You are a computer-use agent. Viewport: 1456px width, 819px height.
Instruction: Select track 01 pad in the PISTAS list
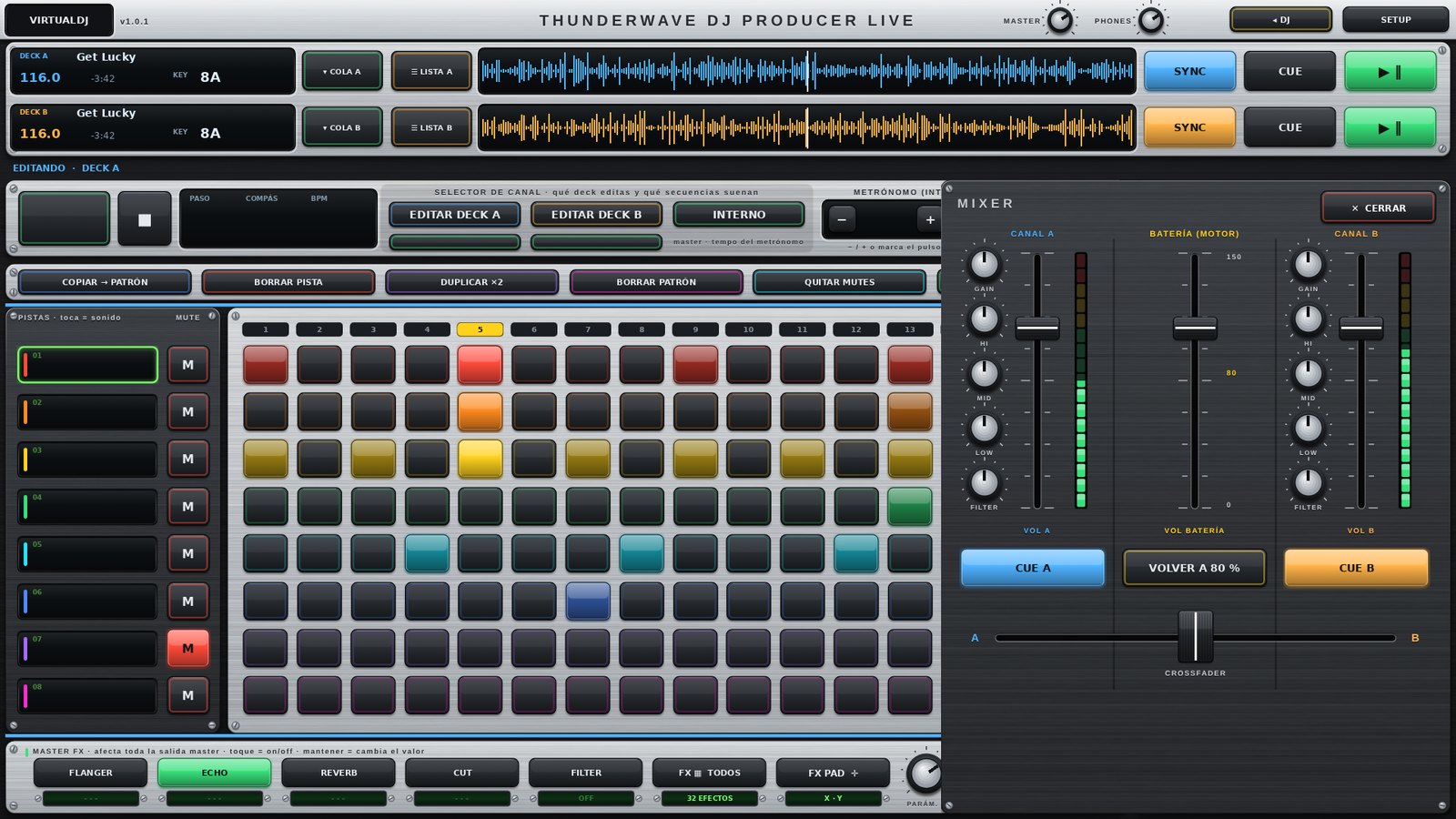click(87, 365)
